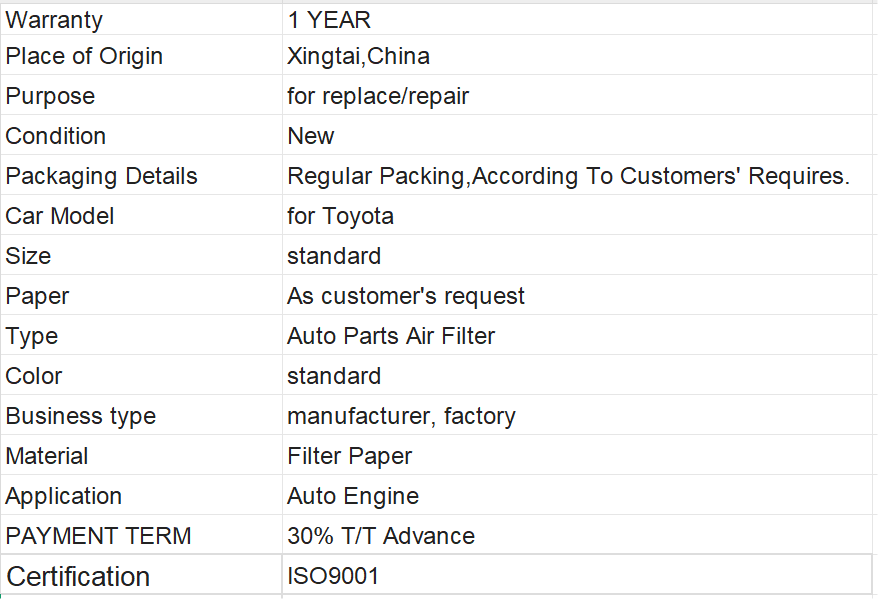Viewport: 878px width, 599px height.
Task: Select the cell containing 'New'
Action: (x=311, y=136)
